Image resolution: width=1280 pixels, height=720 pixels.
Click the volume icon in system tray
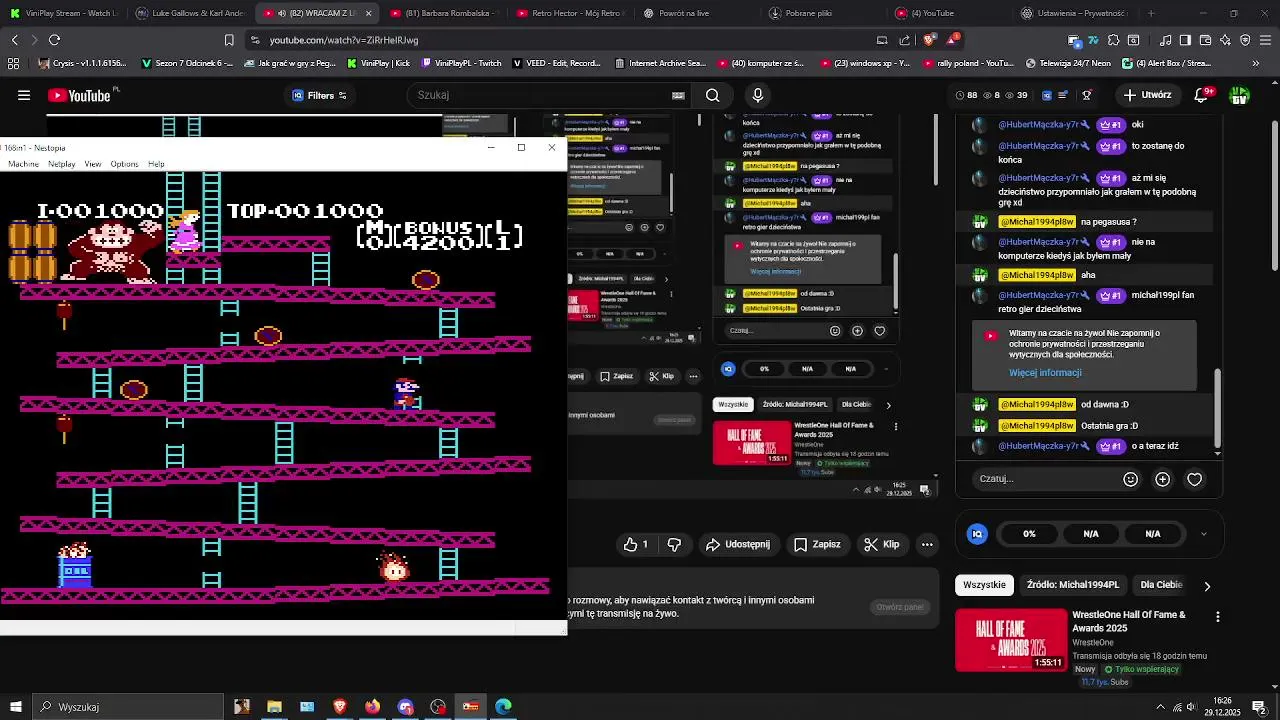point(1194,707)
